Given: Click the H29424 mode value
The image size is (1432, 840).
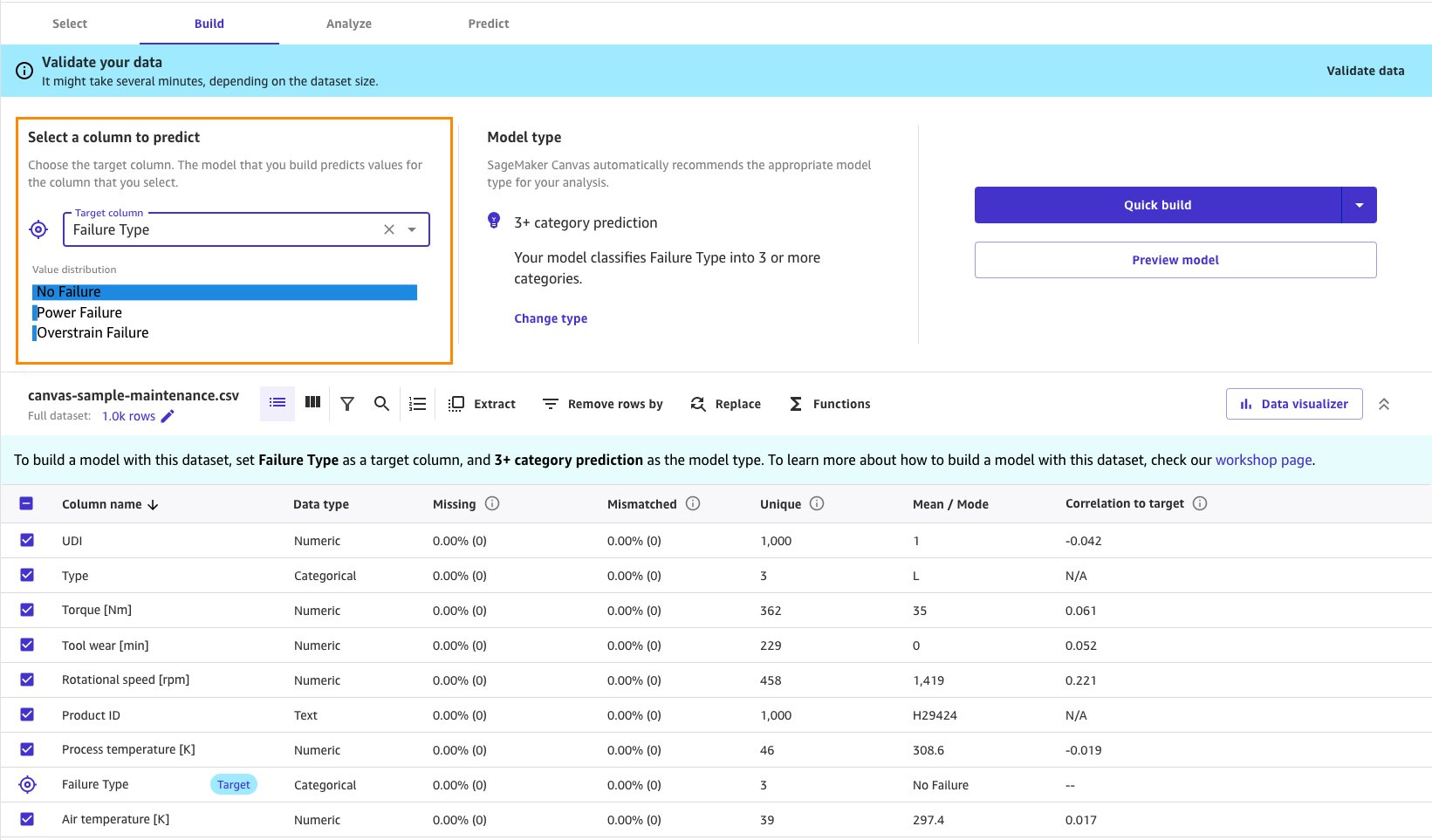Looking at the screenshot, I should [x=935, y=715].
